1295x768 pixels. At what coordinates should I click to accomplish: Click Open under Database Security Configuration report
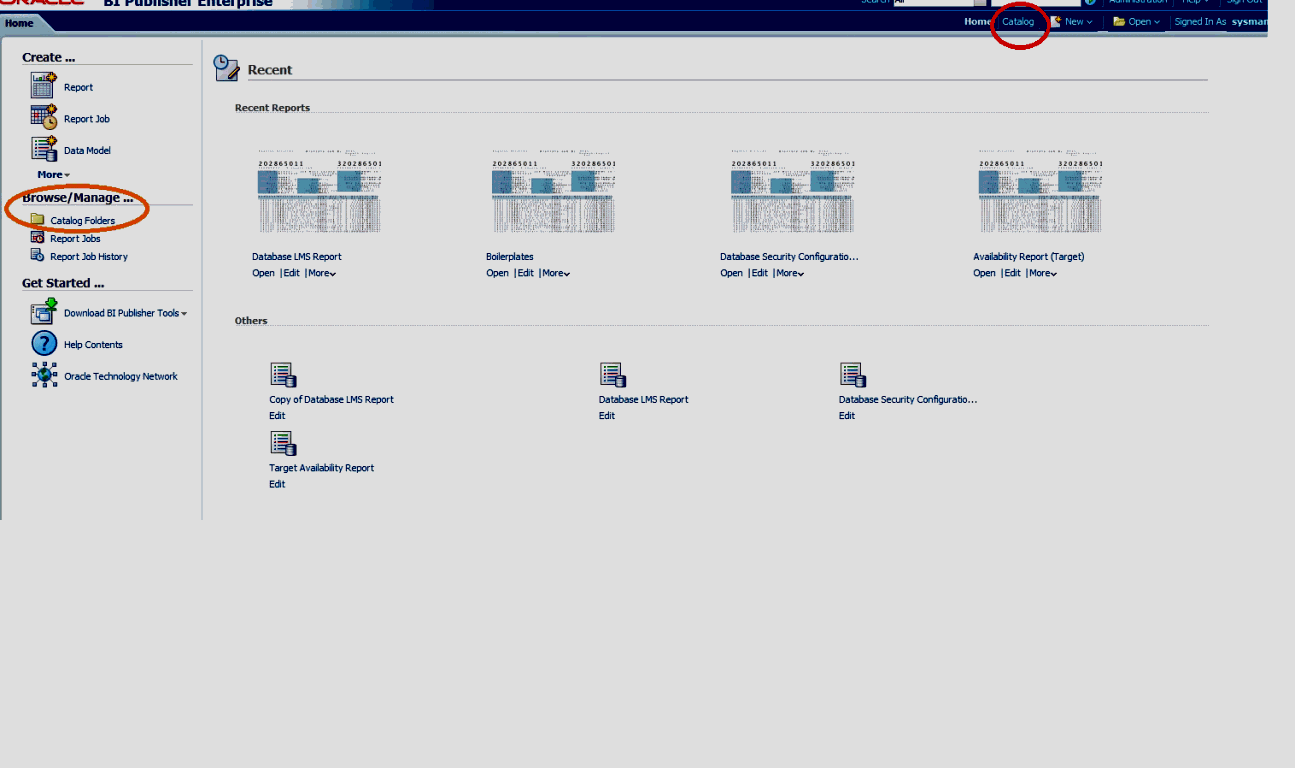pyautogui.click(x=731, y=273)
